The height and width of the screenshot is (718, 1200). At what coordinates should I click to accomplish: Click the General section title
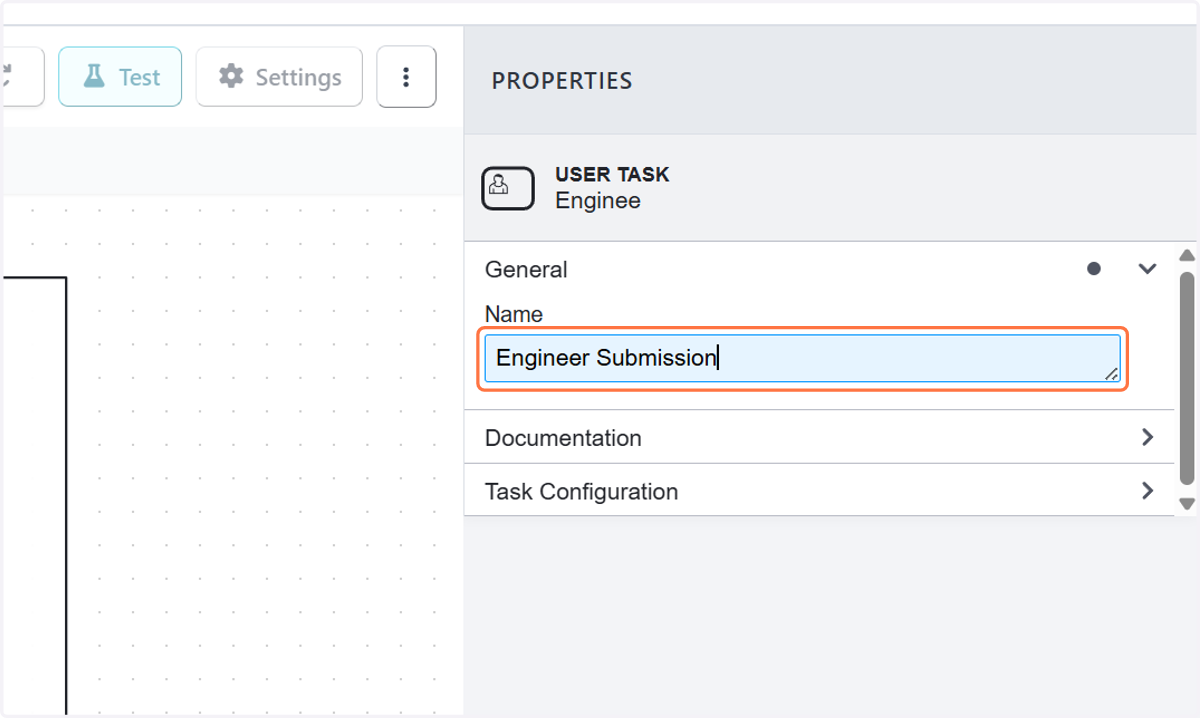coord(526,269)
